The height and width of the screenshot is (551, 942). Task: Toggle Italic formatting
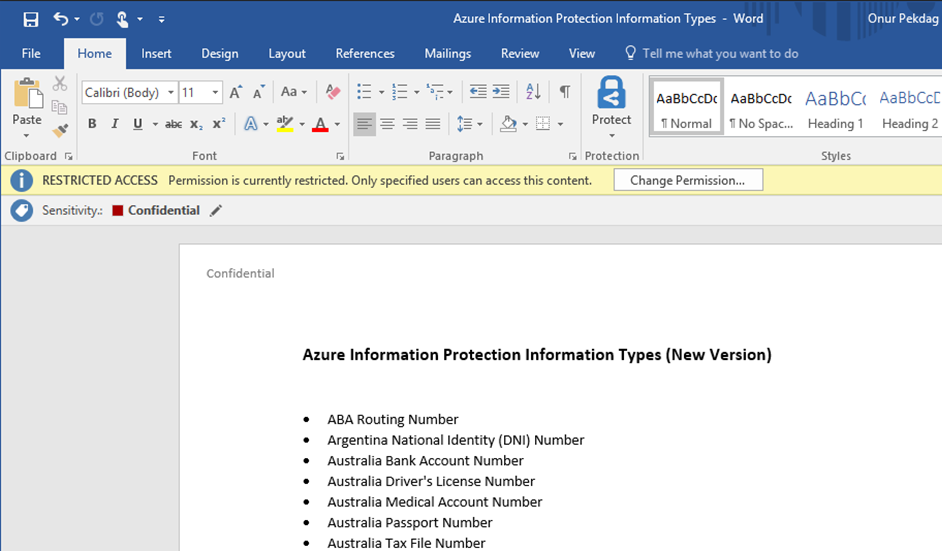pyautogui.click(x=114, y=124)
